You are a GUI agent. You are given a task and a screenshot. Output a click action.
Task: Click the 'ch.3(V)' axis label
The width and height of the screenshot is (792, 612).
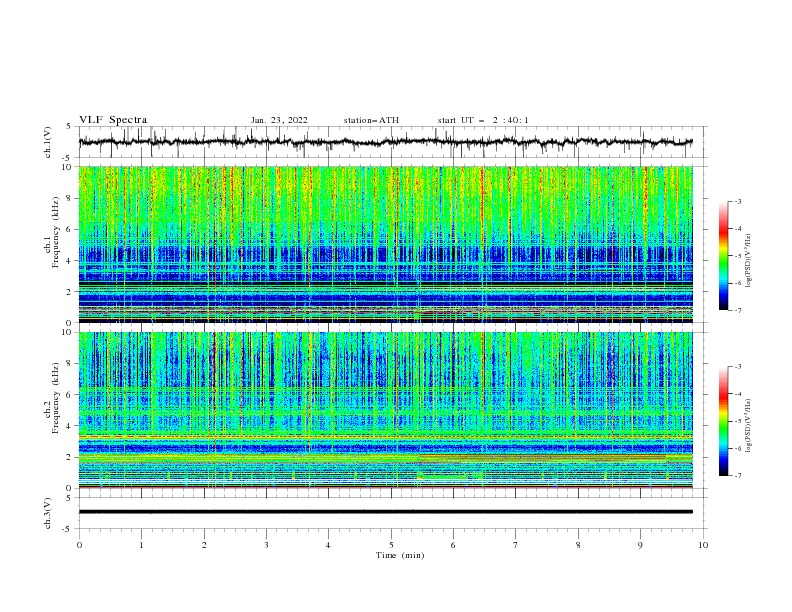click(x=48, y=513)
